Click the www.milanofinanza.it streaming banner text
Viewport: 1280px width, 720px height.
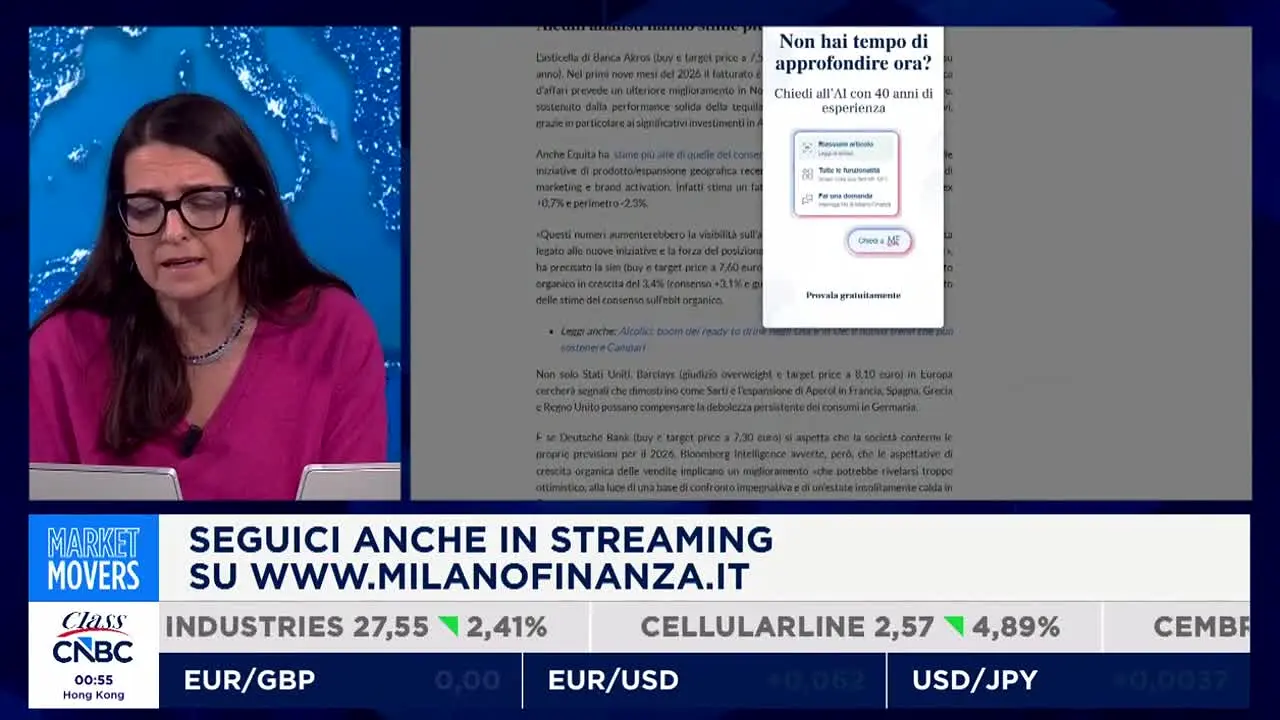click(480, 558)
